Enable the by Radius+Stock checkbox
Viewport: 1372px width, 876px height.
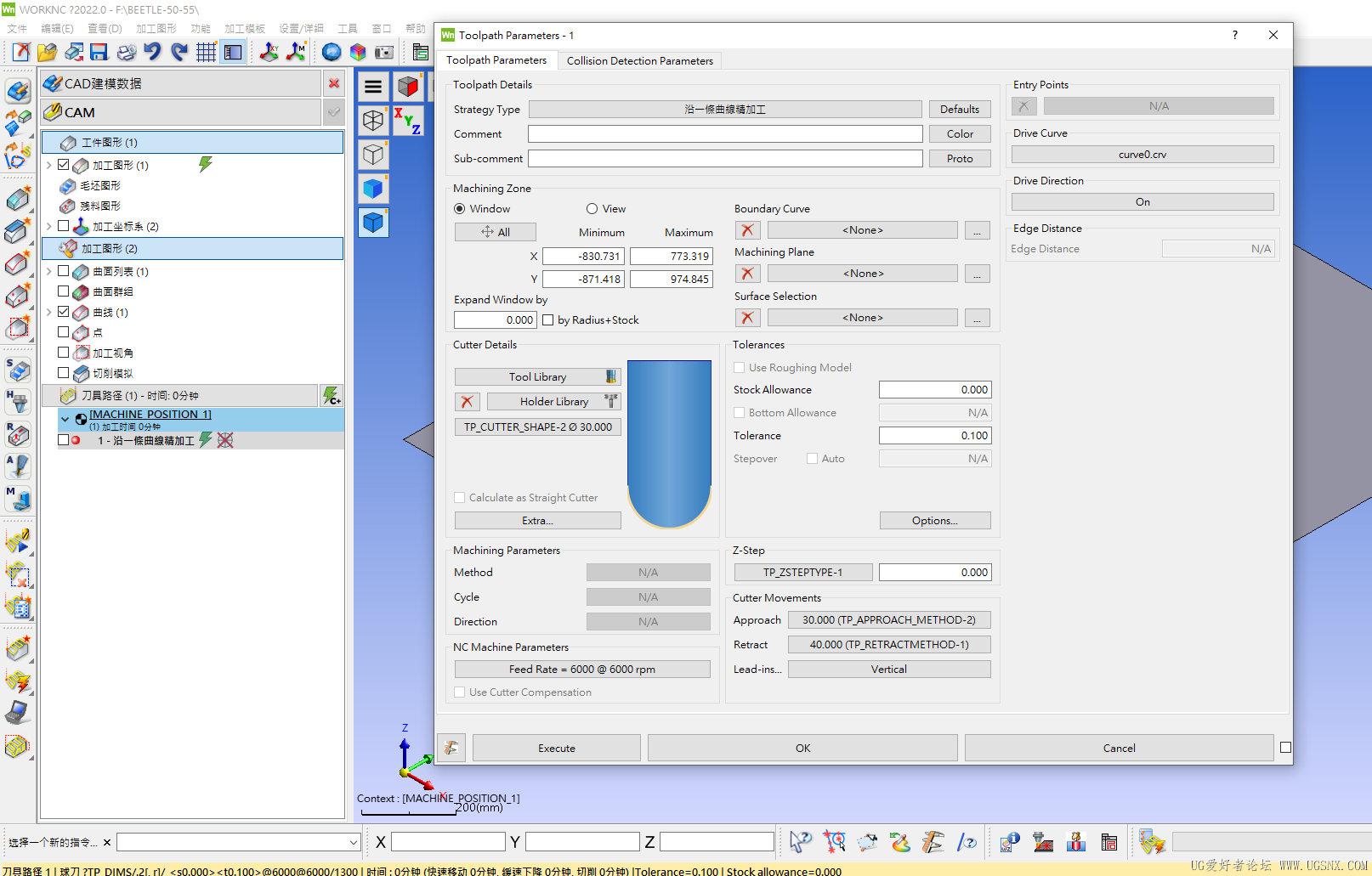tap(548, 320)
